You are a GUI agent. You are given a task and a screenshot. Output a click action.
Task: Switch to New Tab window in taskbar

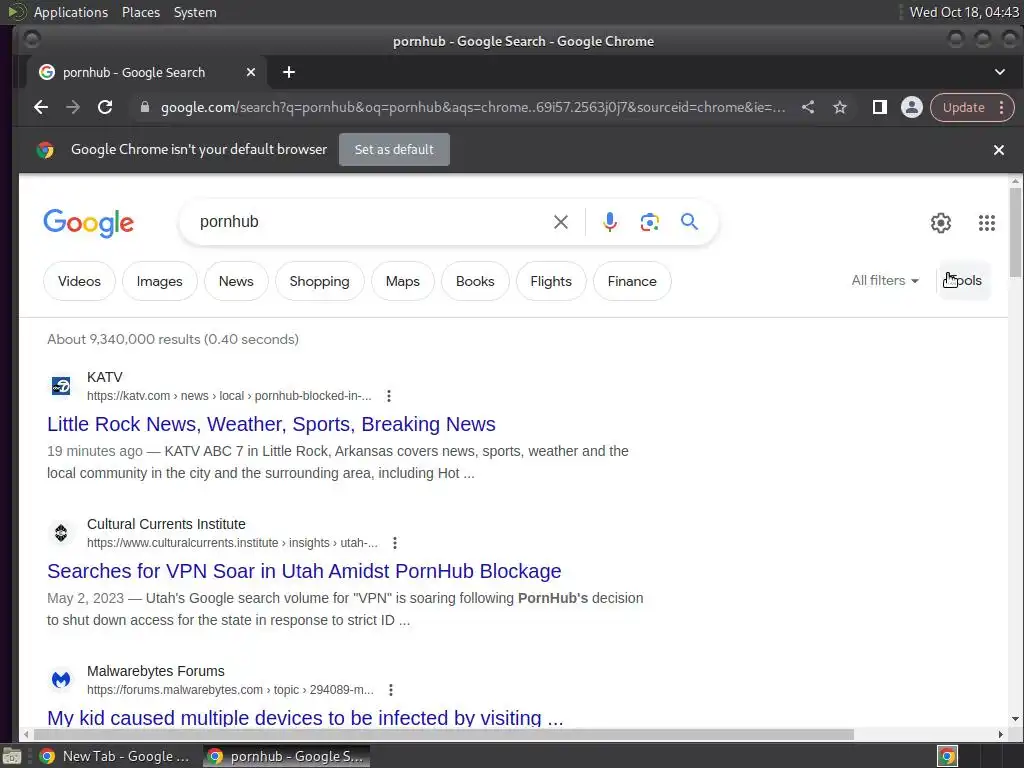tap(115, 756)
